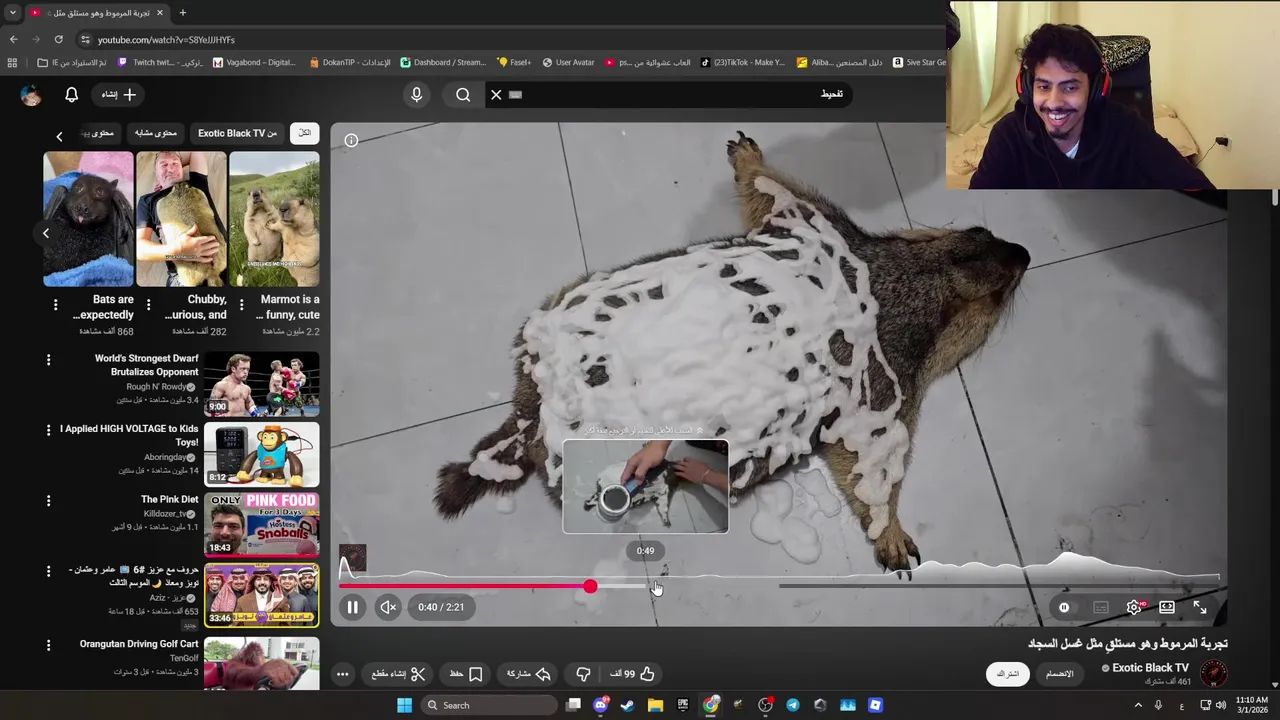
Task: Click the shorts shelf previous arrow
Action: [x=46, y=233]
